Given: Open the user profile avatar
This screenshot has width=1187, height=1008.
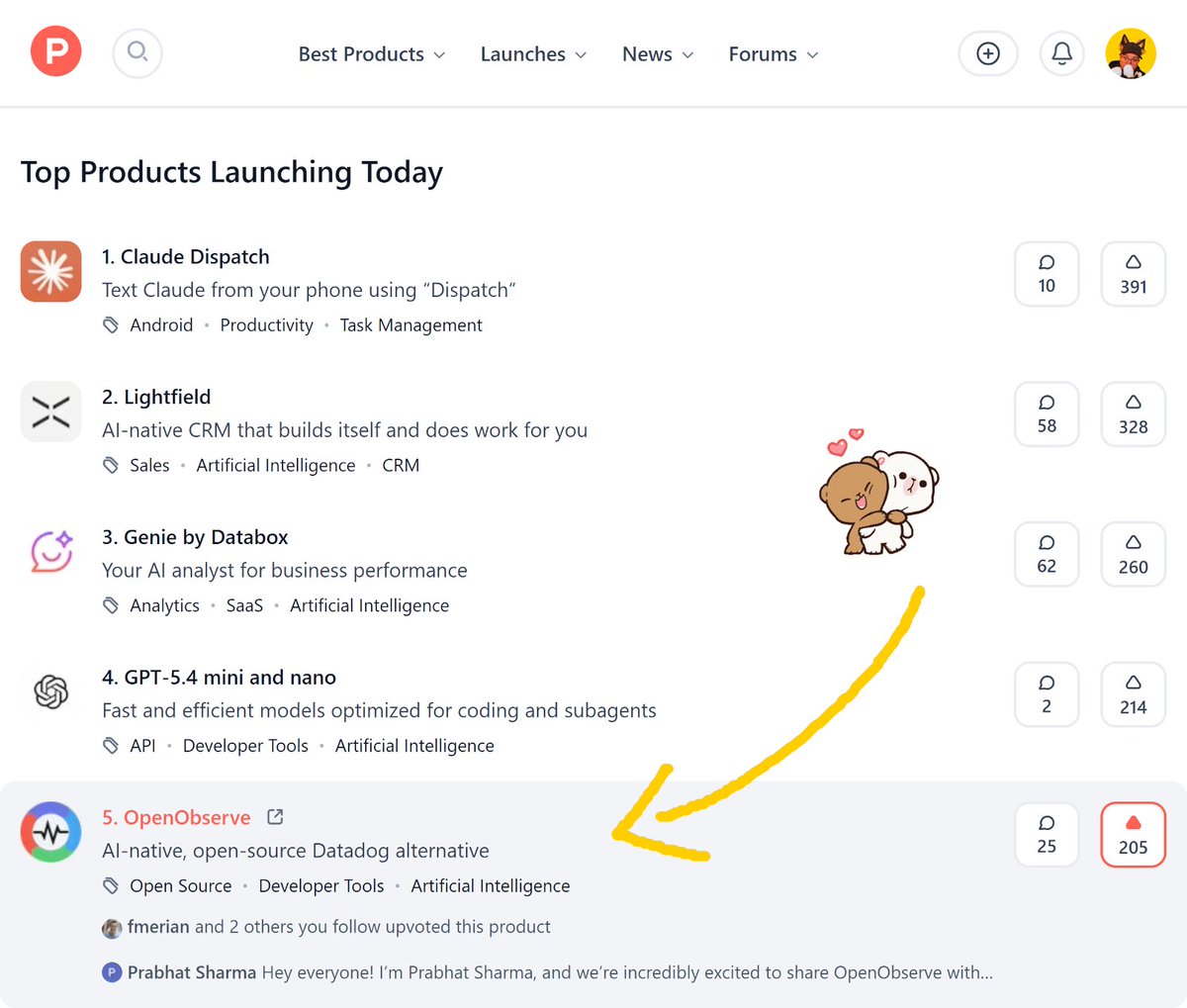Looking at the screenshot, I should (1131, 53).
